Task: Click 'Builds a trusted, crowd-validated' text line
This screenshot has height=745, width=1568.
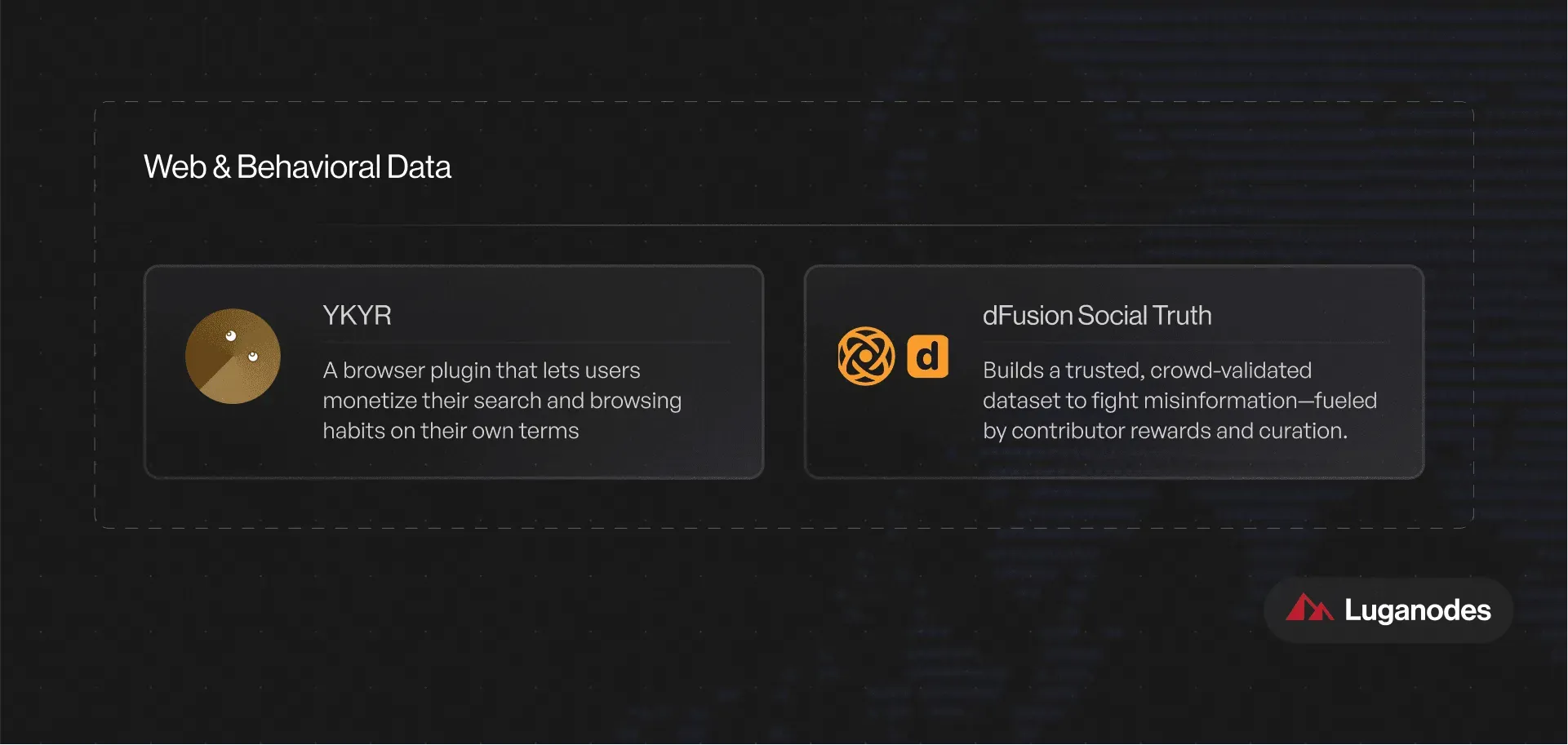Action: [x=1147, y=370]
